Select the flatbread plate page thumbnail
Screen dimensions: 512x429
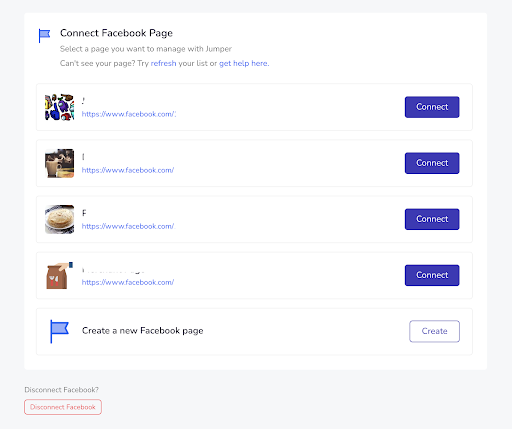point(59,219)
